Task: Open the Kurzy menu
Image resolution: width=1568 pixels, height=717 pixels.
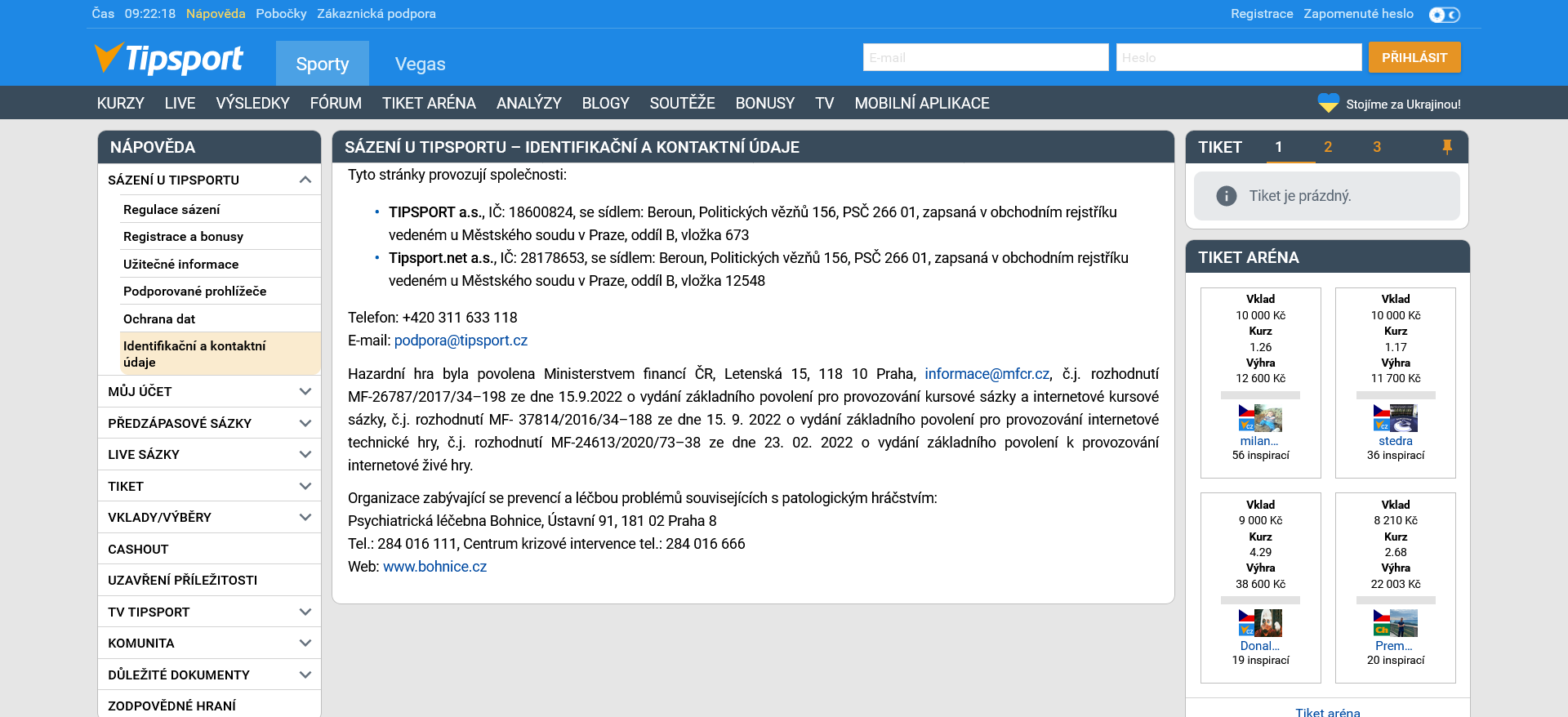Action: coord(121,103)
